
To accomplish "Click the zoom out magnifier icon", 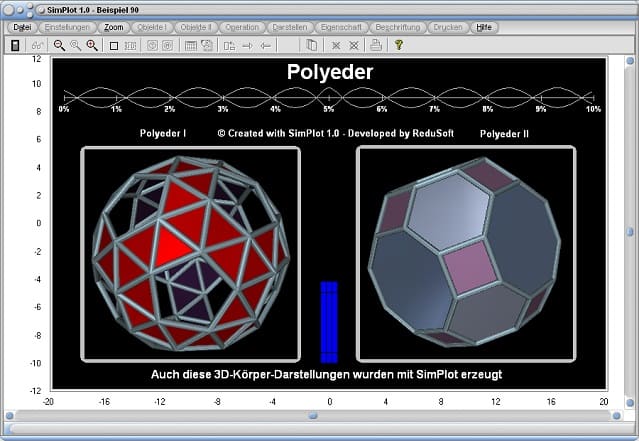I will pos(59,45).
